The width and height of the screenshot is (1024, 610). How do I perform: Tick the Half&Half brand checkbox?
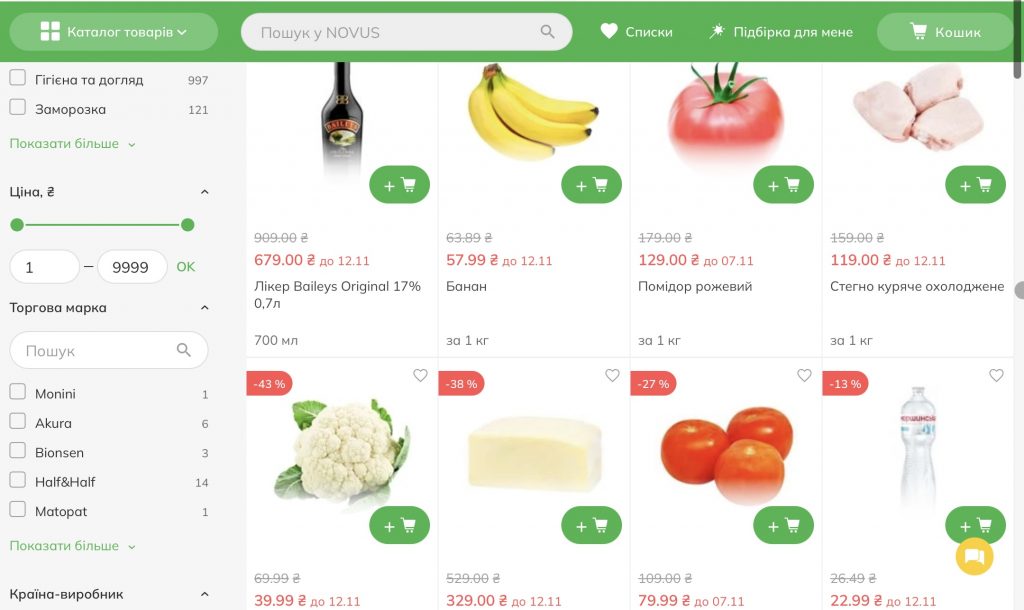18,480
